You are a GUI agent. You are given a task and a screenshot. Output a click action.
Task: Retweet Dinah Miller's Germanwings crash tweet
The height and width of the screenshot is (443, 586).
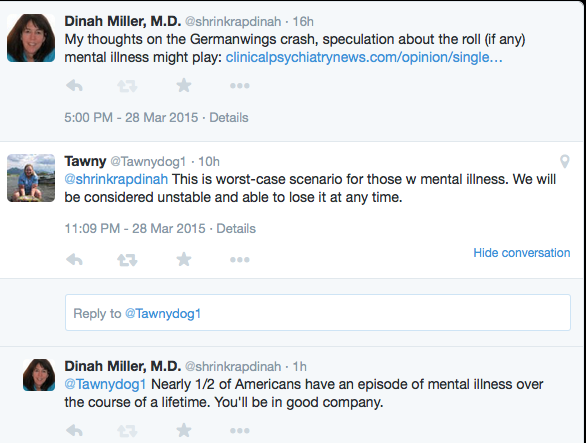tap(127, 86)
